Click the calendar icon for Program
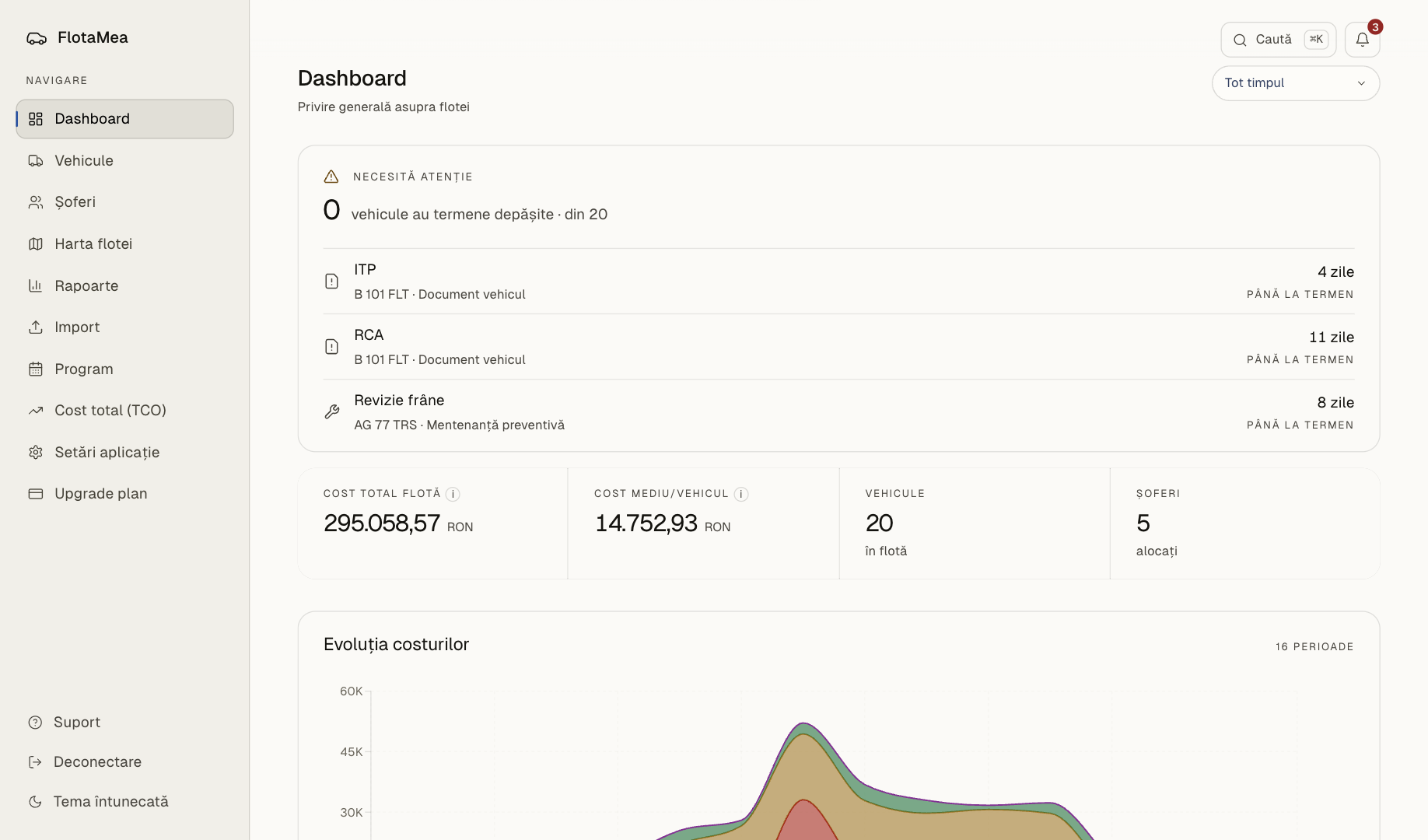 tap(36, 369)
